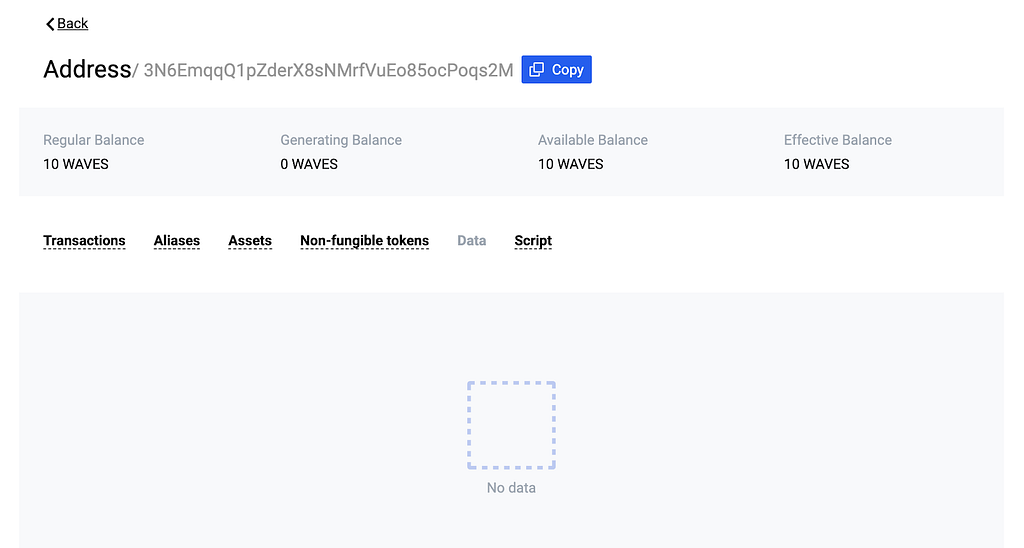Viewport: 1024px width, 548px height.
Task: Click the dashed empty-state placeholder icon
Action: pyautogui.click(x=511, y=425)
